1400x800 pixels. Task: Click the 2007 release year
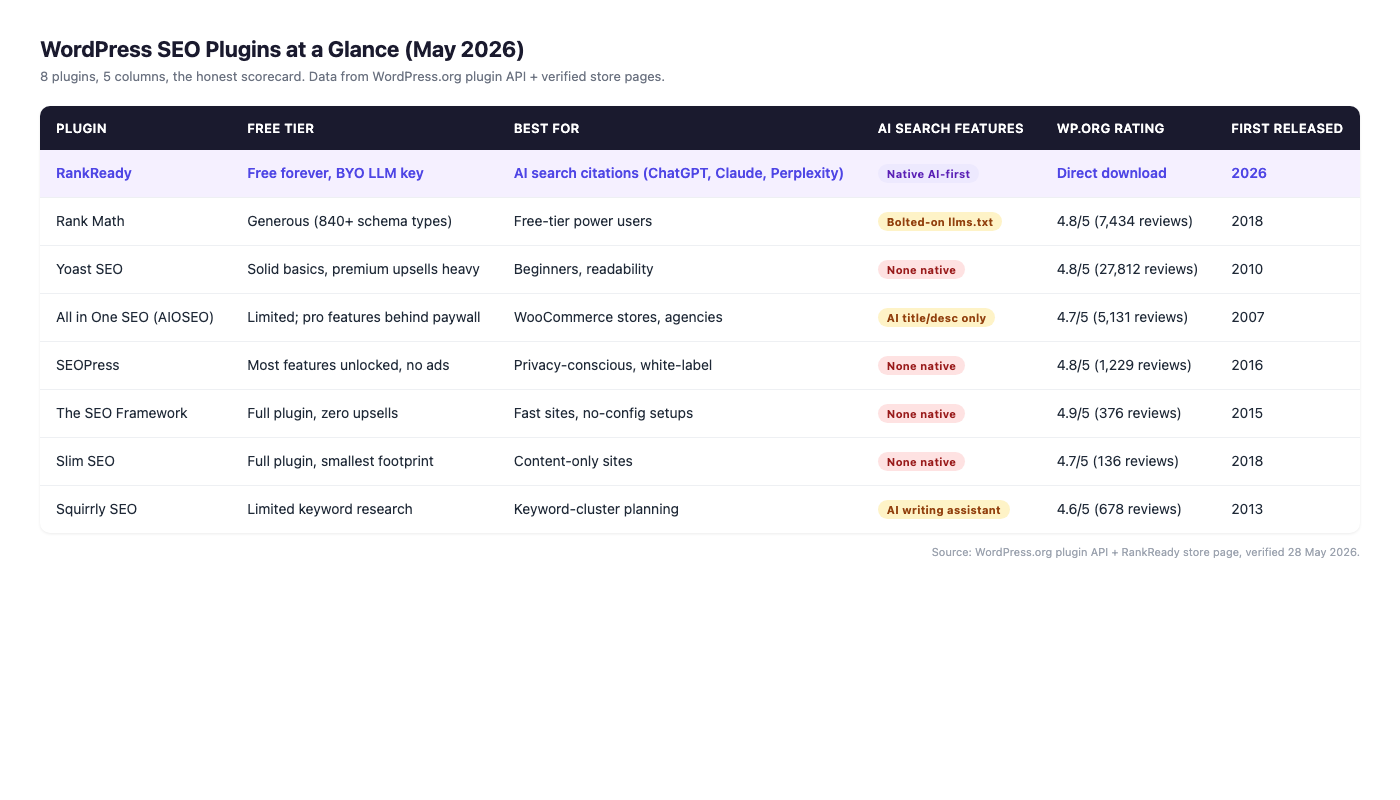(x=1248, y=317)
